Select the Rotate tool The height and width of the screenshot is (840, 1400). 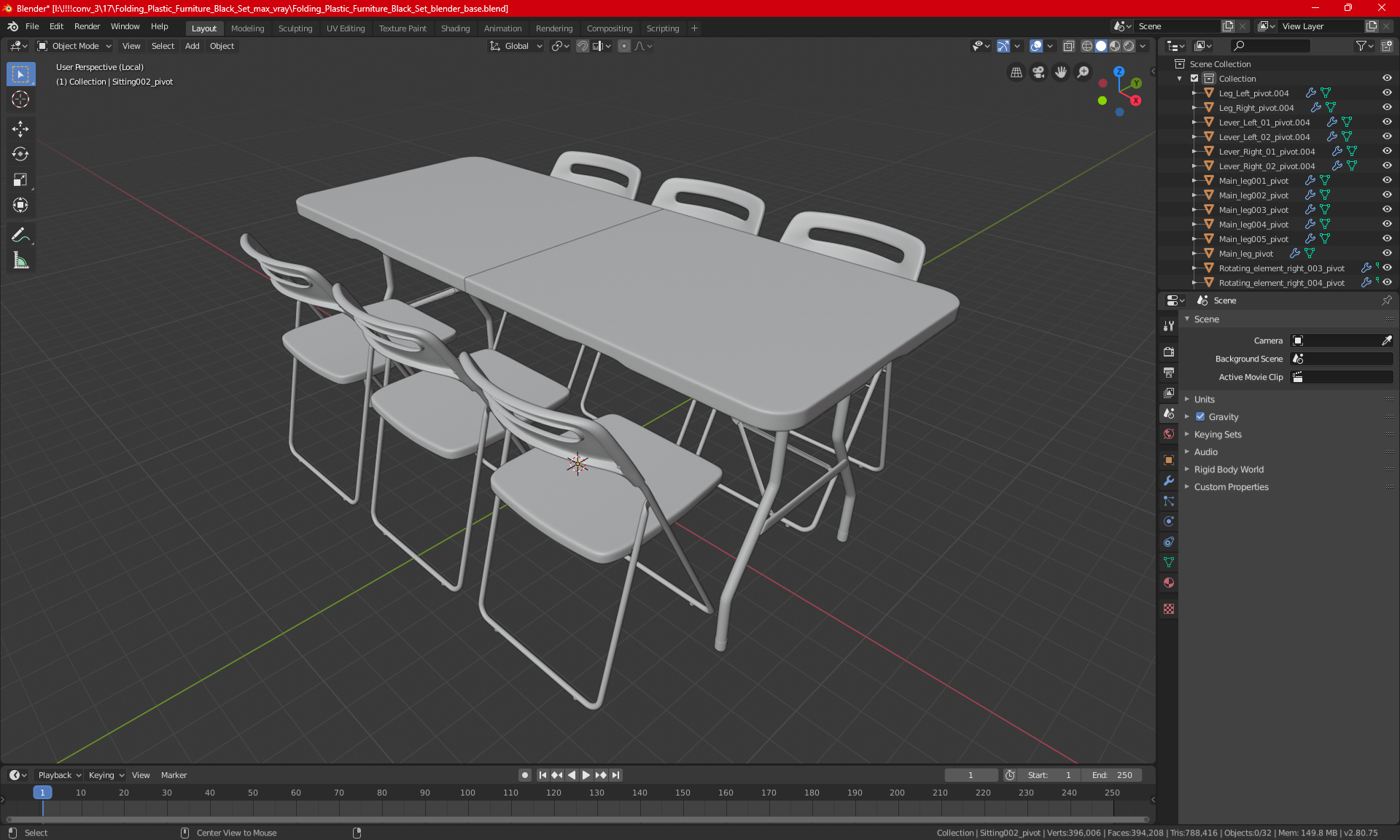20,155
